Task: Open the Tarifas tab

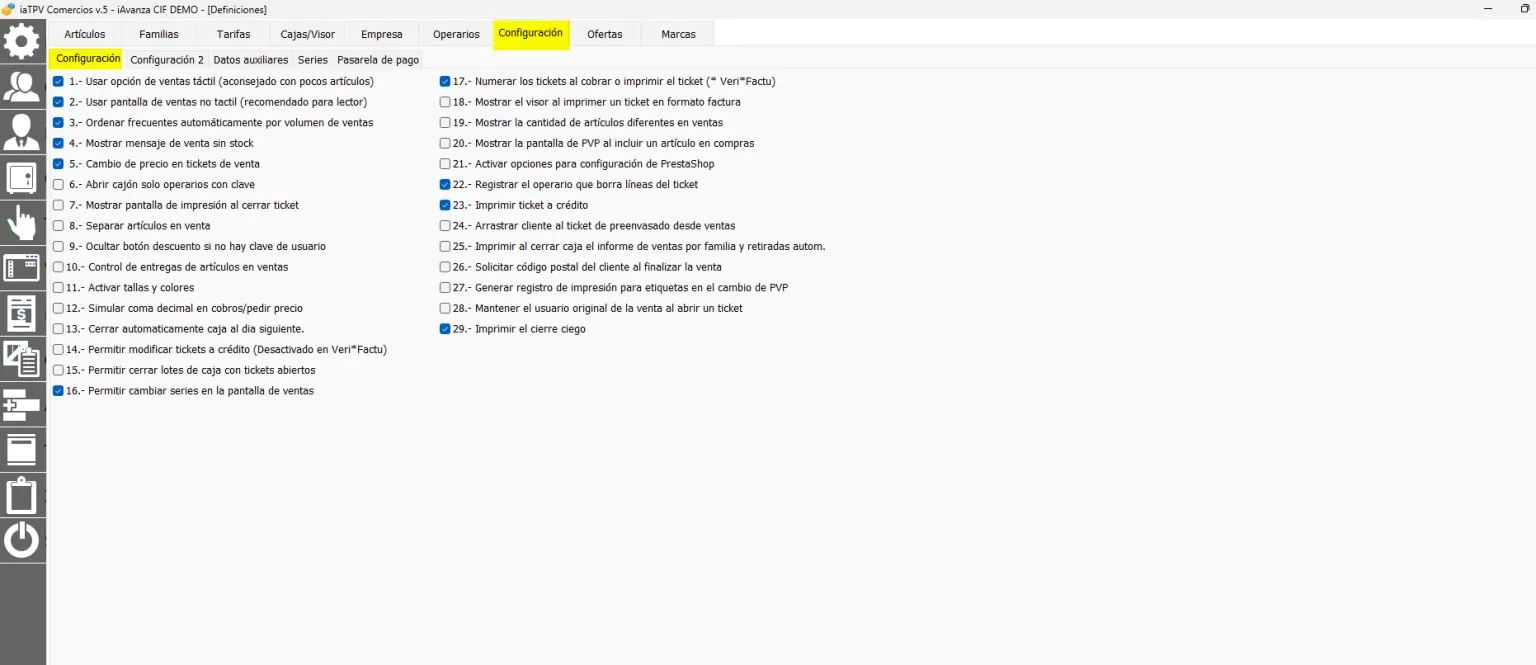Action: 233,34
